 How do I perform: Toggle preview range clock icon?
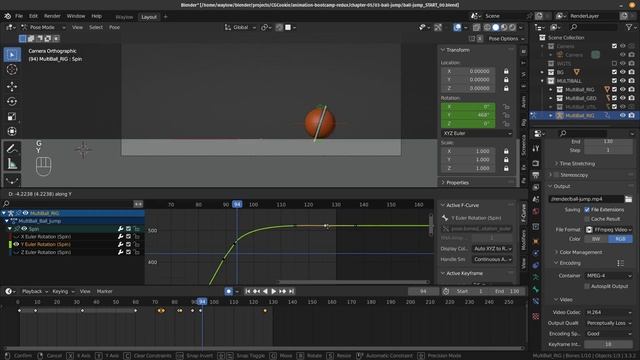pyautogui.click(x=446, y=291)
